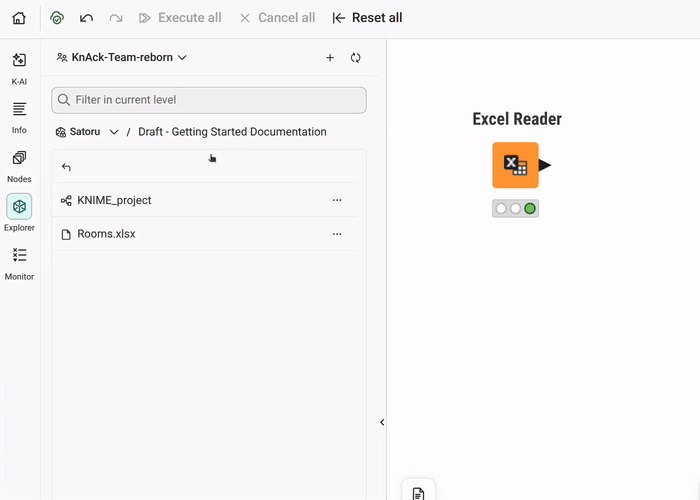
Task: Click the save-to-cloud checkmark icon
Action: (57, 18)
